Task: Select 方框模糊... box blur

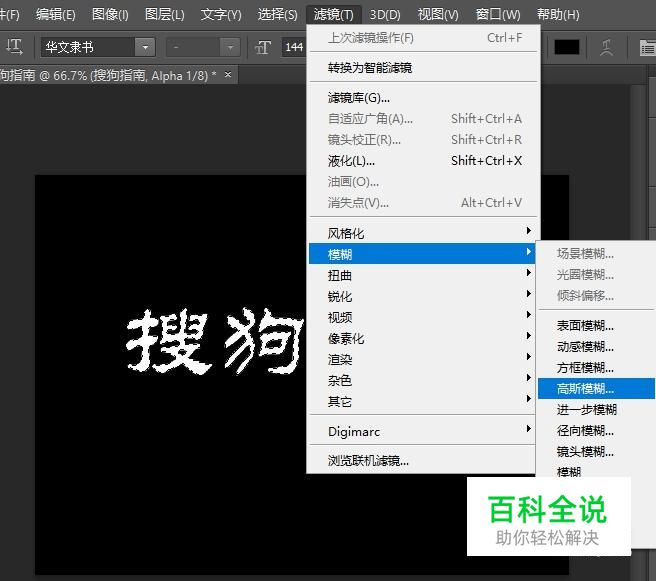Action: click(x=596, y=367)
